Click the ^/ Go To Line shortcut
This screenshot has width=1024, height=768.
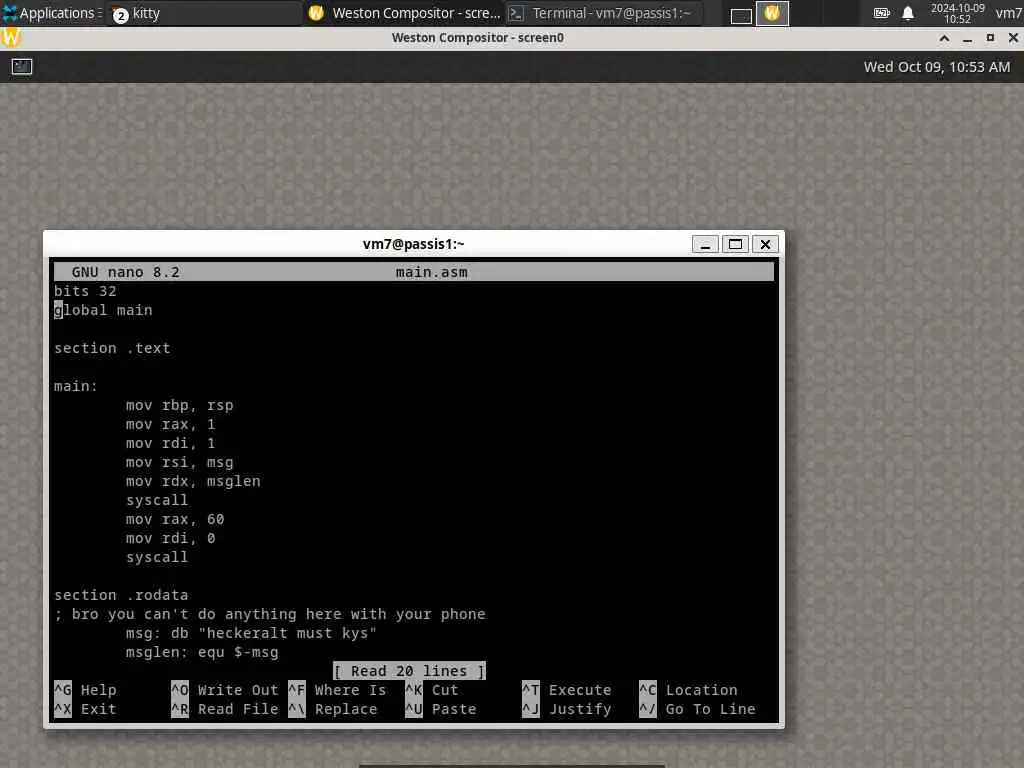click(x=697, y=709)
